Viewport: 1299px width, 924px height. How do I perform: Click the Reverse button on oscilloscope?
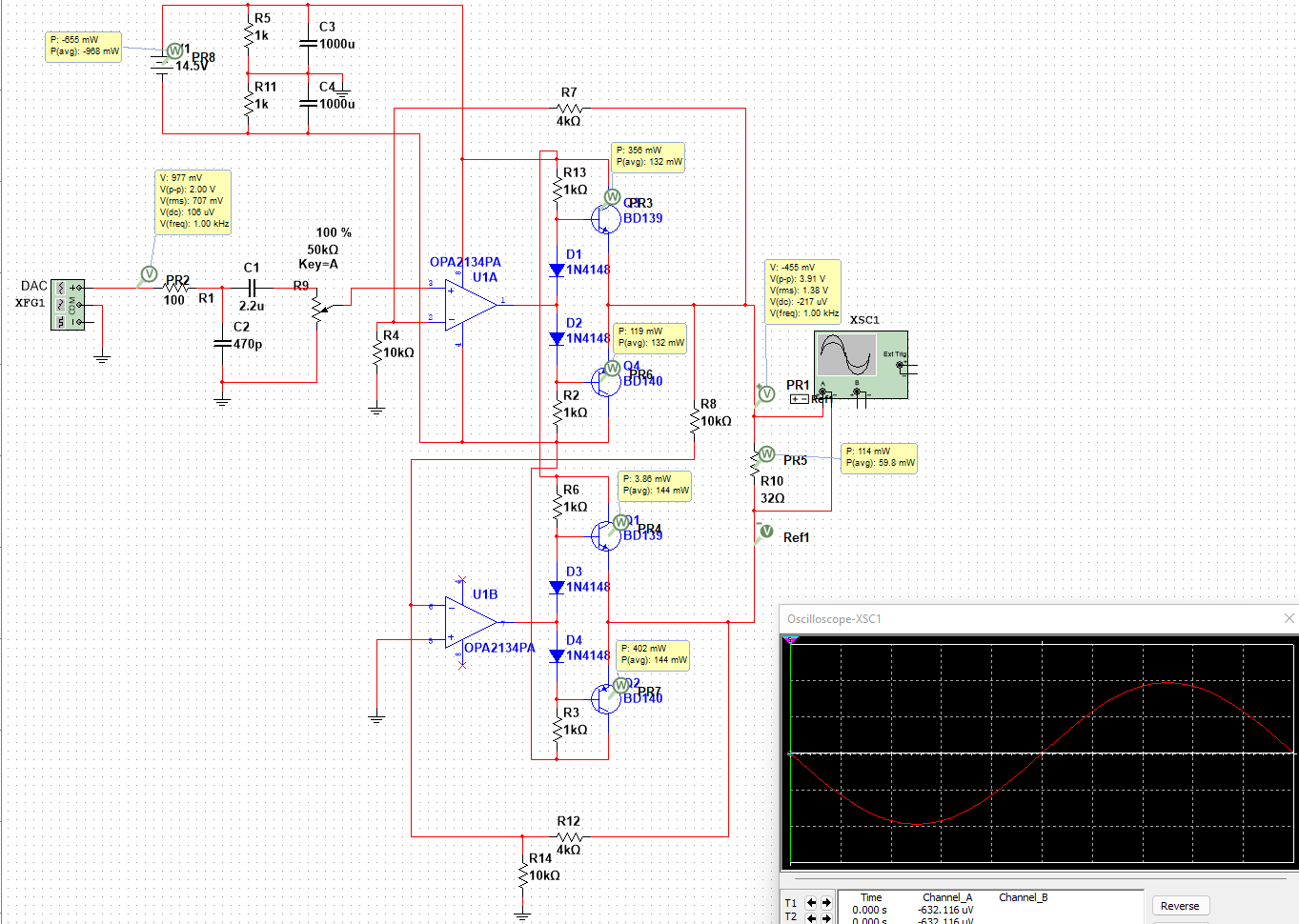click(x=1180, y=906)
